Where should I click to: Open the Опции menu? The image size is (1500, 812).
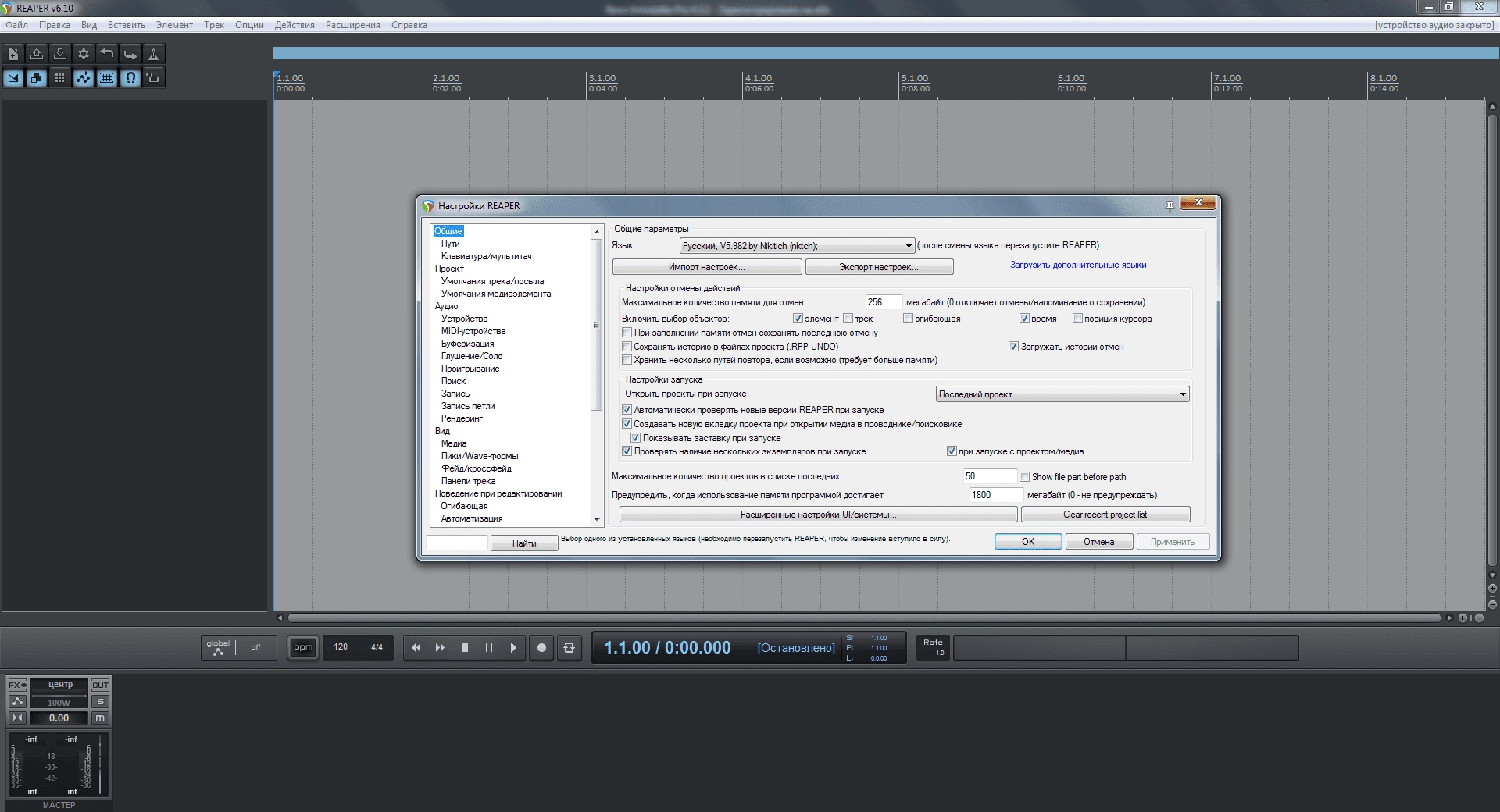pos(249,25)
